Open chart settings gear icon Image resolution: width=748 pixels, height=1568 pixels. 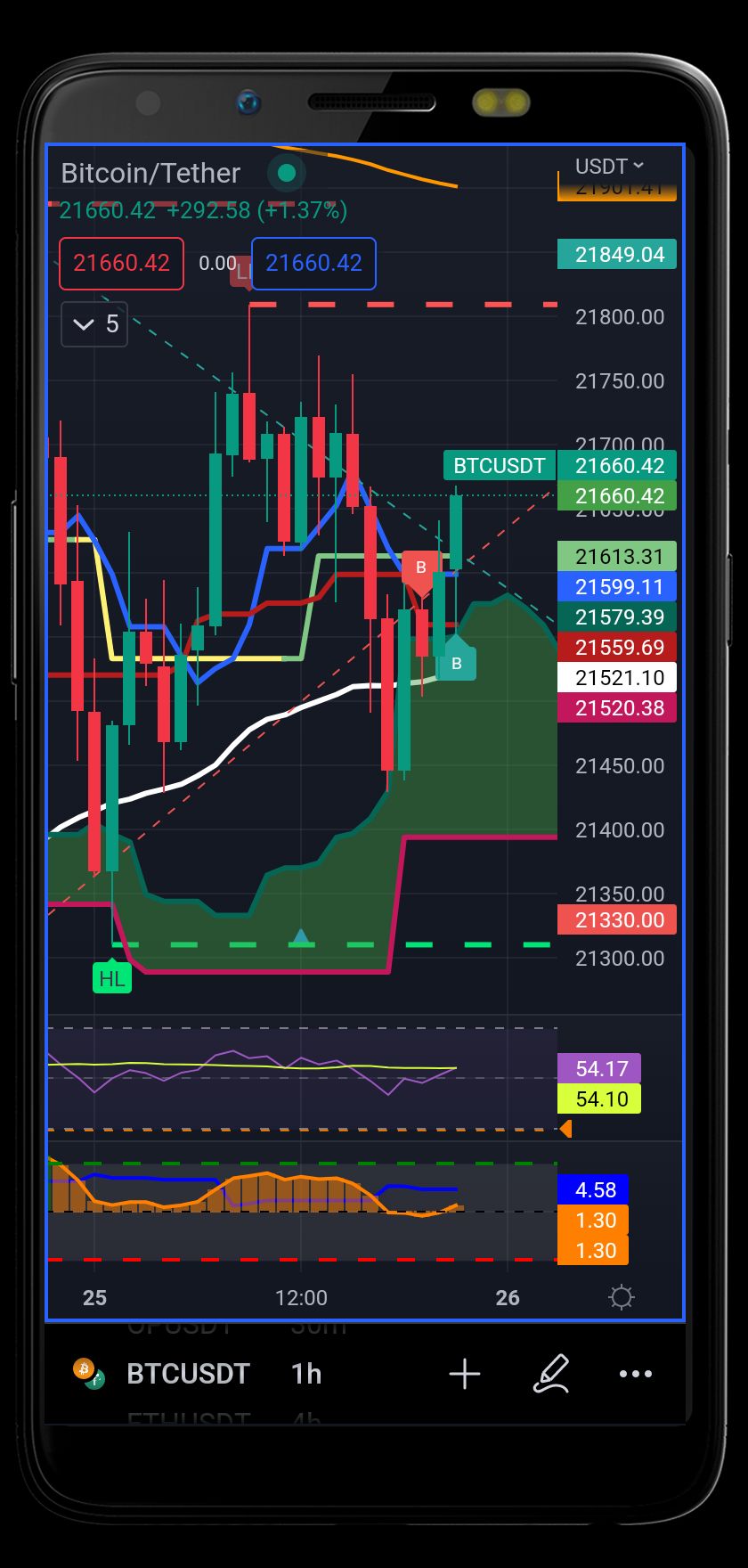click(622, 1297)
